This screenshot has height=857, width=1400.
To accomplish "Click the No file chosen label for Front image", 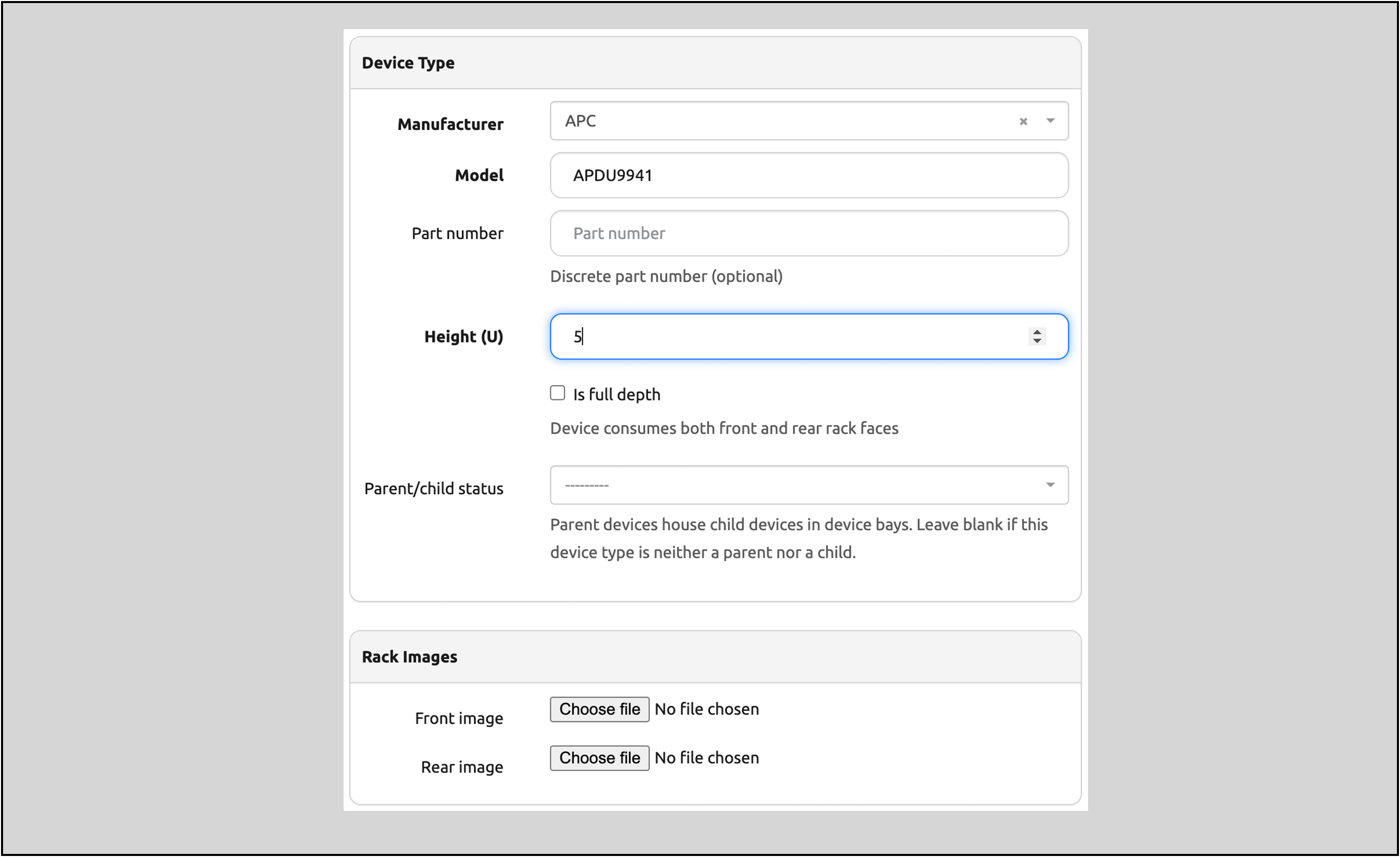I will [x=706, y=709].
